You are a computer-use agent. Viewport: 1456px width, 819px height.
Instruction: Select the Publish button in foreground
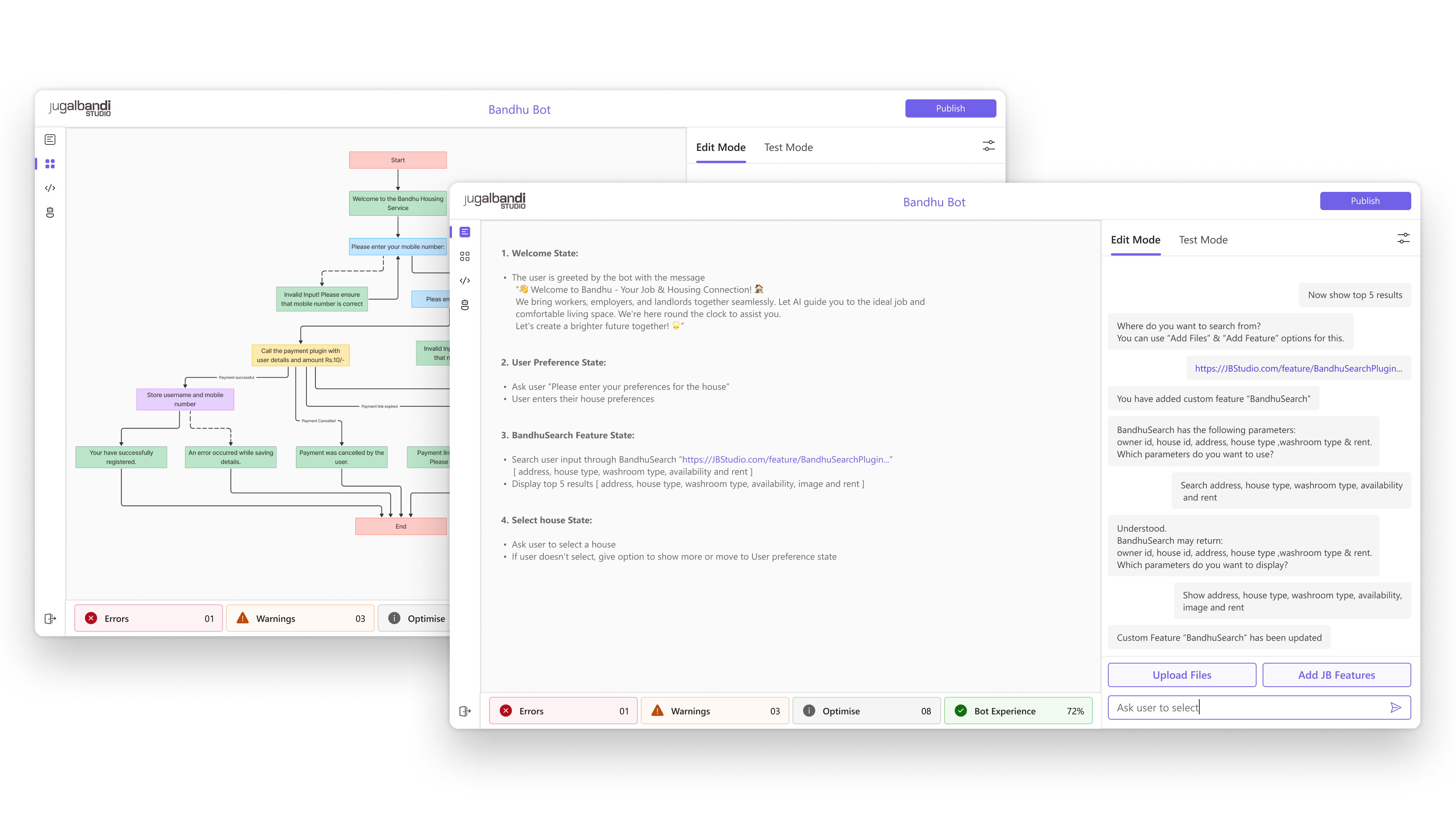(x=1365, y=201)
